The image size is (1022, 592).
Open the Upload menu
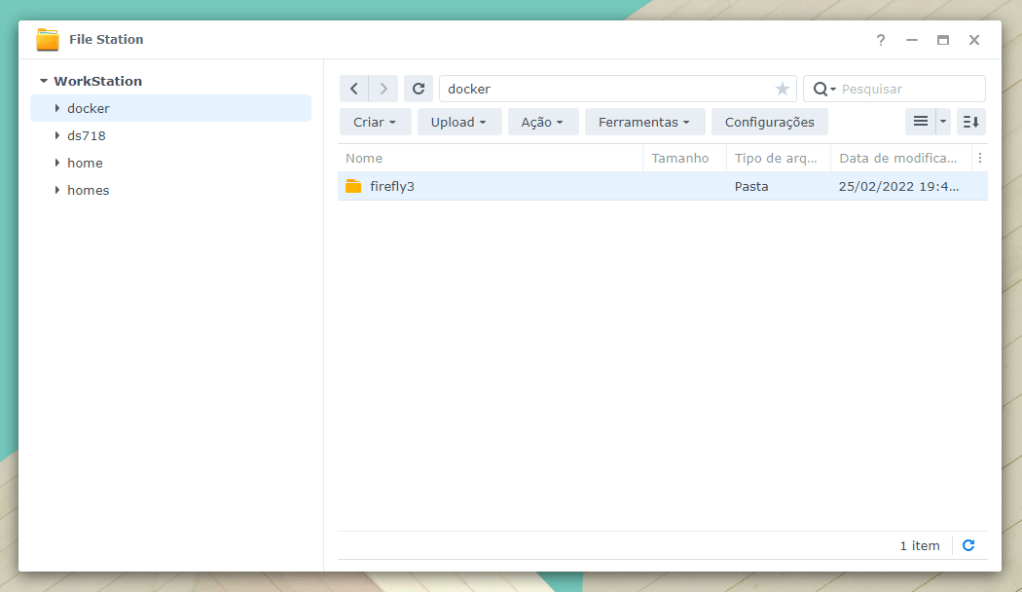point(459,122)
